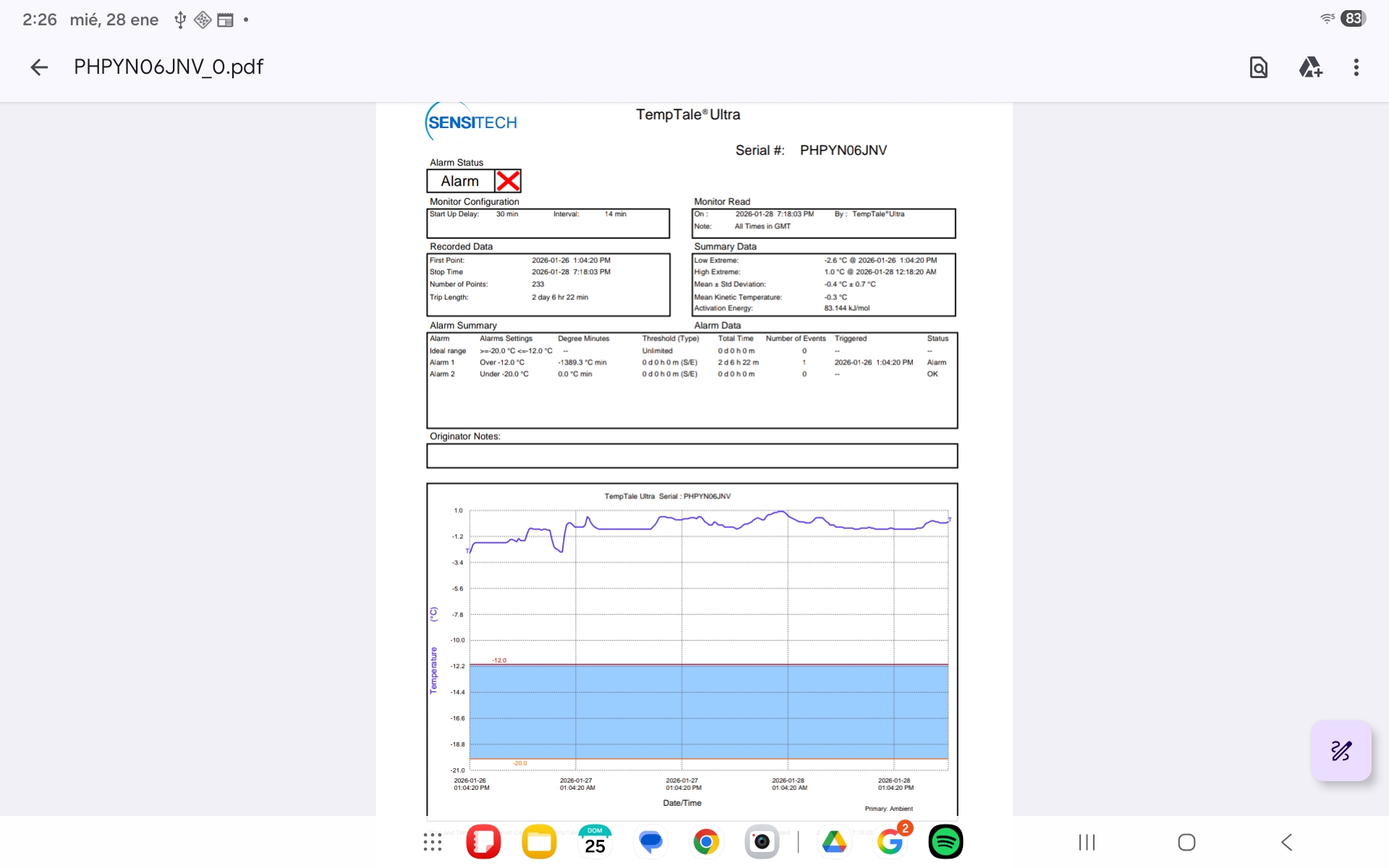Launch Spotify from the taskbar
This screenshot has width=1389, height=868.
coord(946,842)
